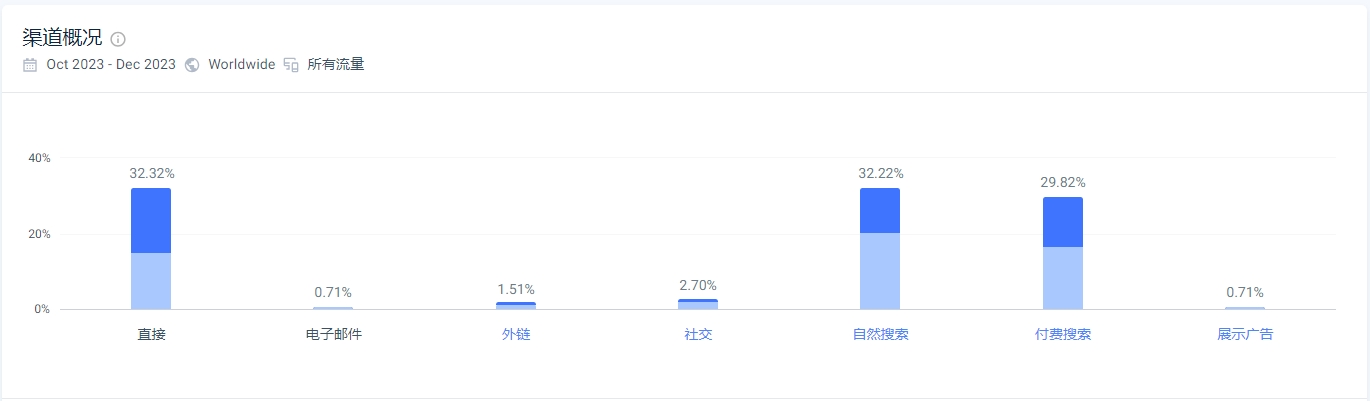Viewport: 1370px width, 401px height.
Task: Click the dark blue segment of 直接 bar
Action: [x=151, y=221]
